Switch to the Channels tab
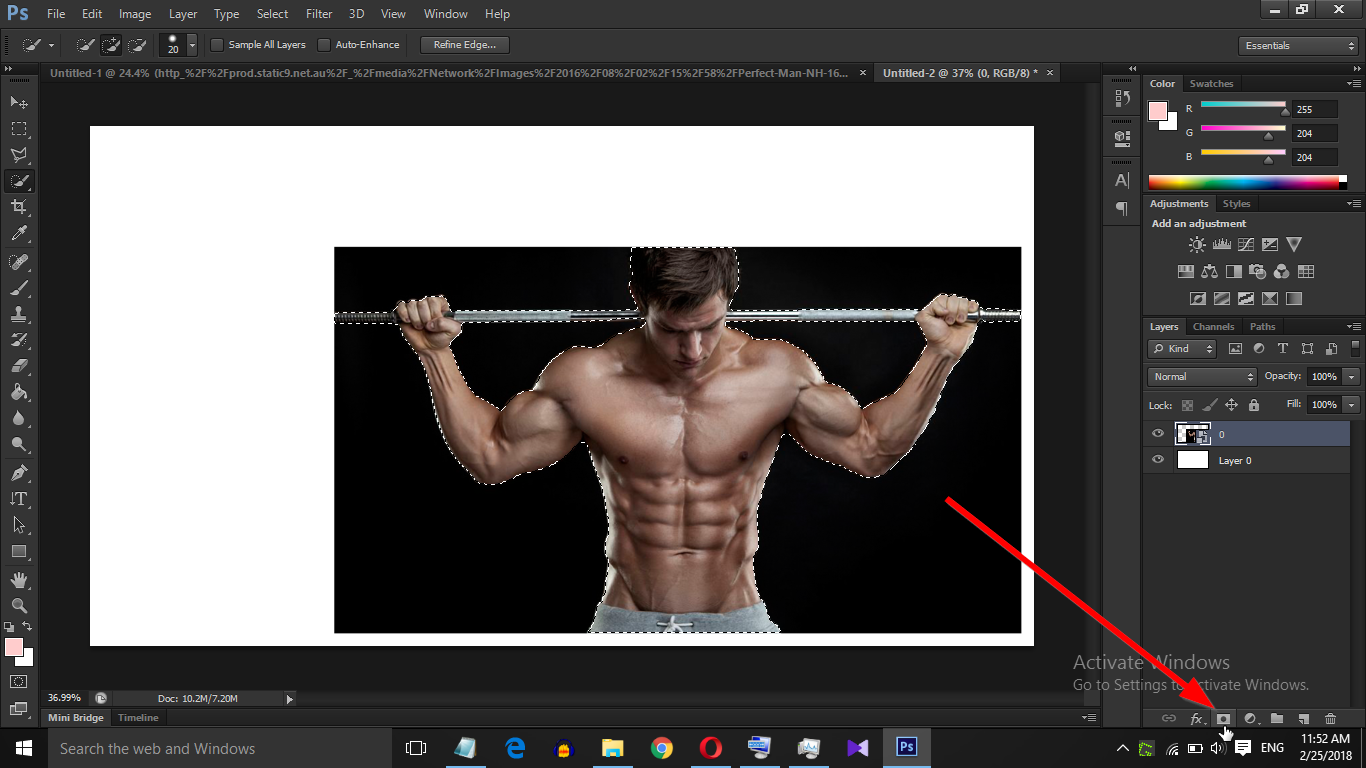This screenshot has width=1366, height=768. 1213,326
